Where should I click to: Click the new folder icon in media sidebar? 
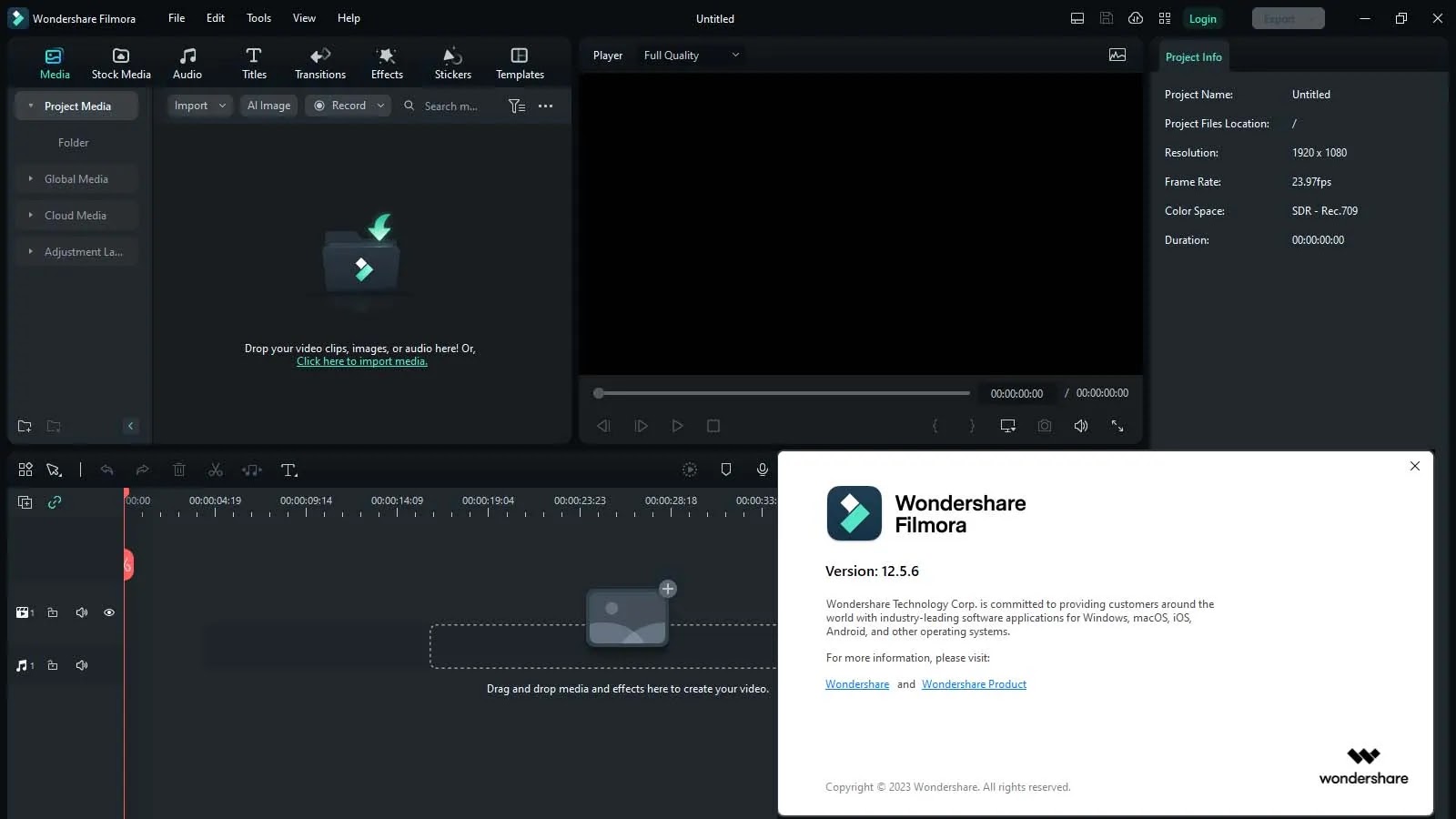point(25,426)
